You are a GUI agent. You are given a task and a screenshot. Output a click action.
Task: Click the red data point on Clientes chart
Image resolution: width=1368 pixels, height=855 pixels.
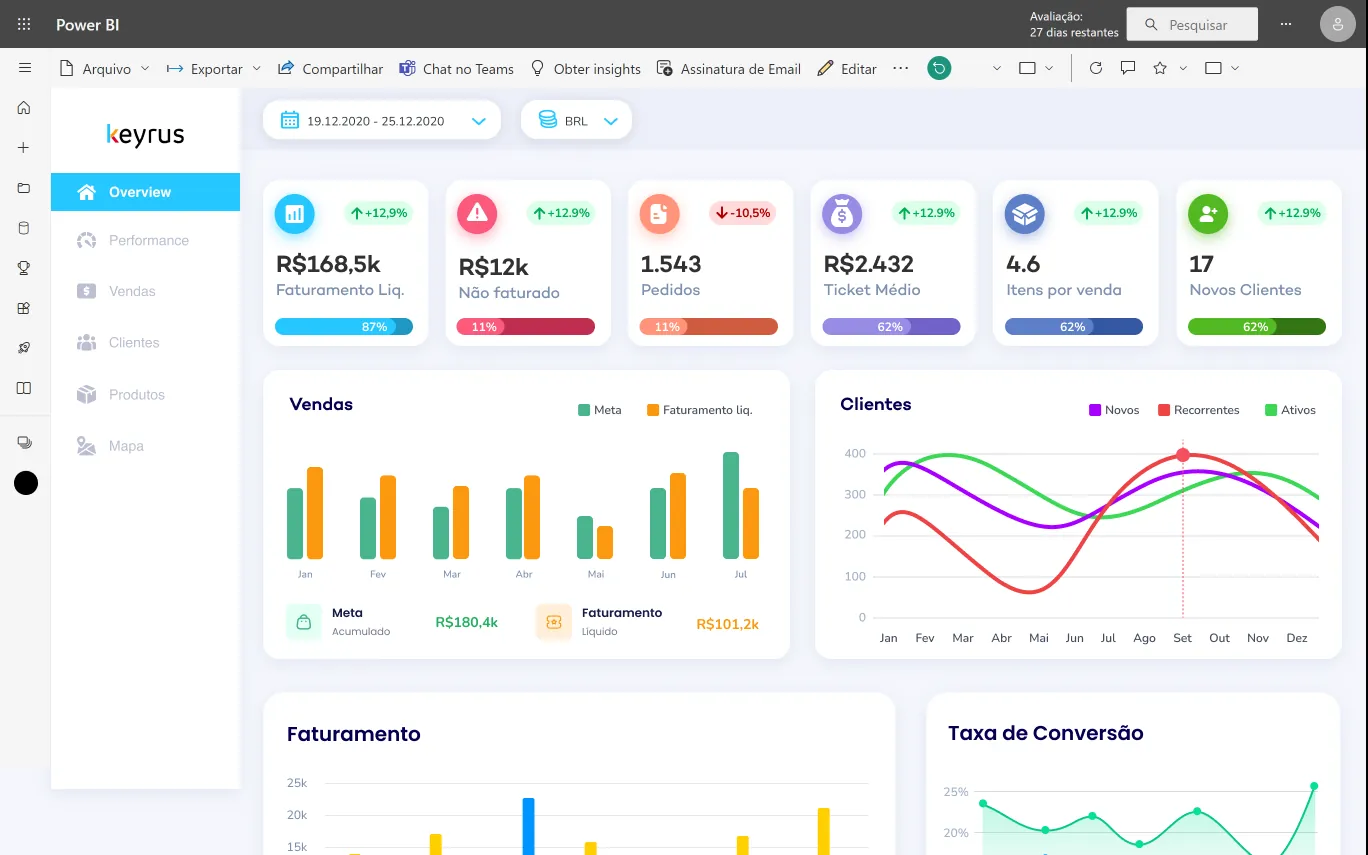[1183, 455]
